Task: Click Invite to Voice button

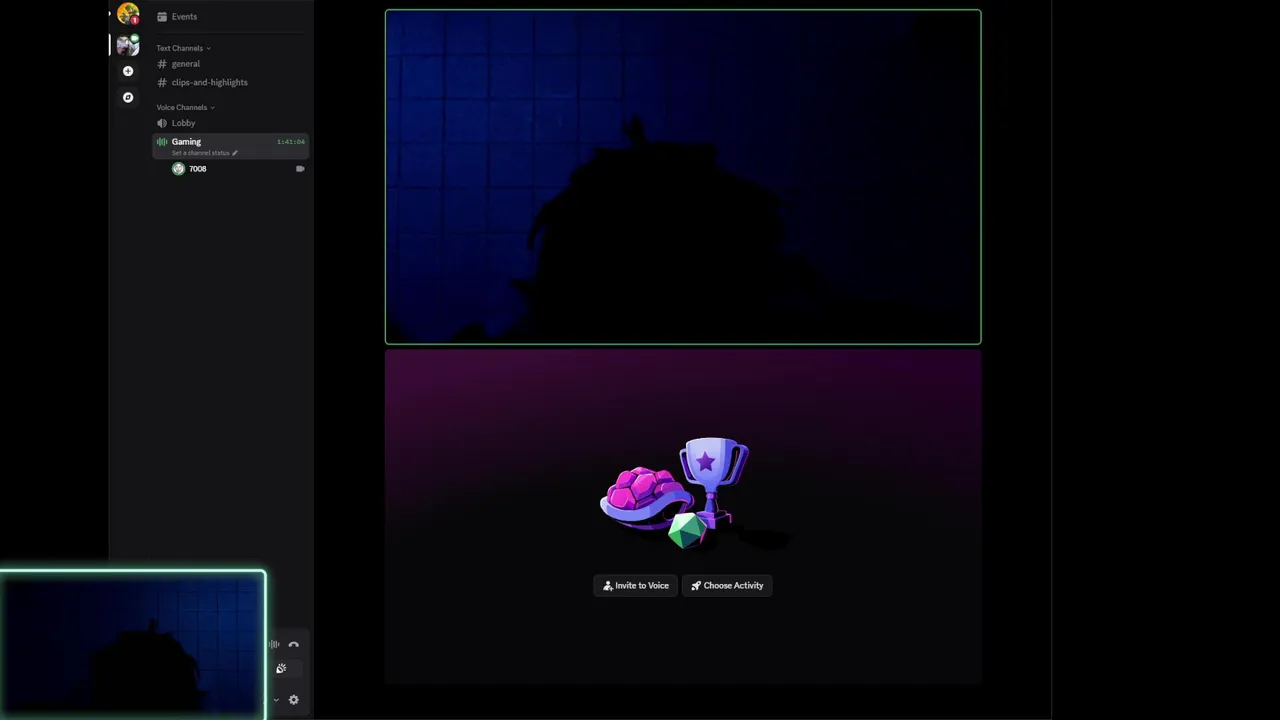Action: (636, 586)
